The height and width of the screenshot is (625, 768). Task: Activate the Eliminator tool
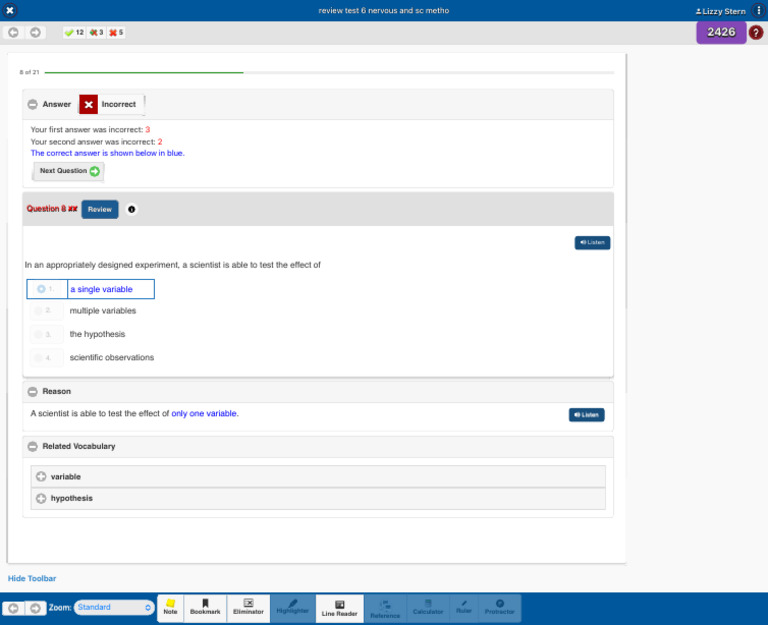[248, 607]
